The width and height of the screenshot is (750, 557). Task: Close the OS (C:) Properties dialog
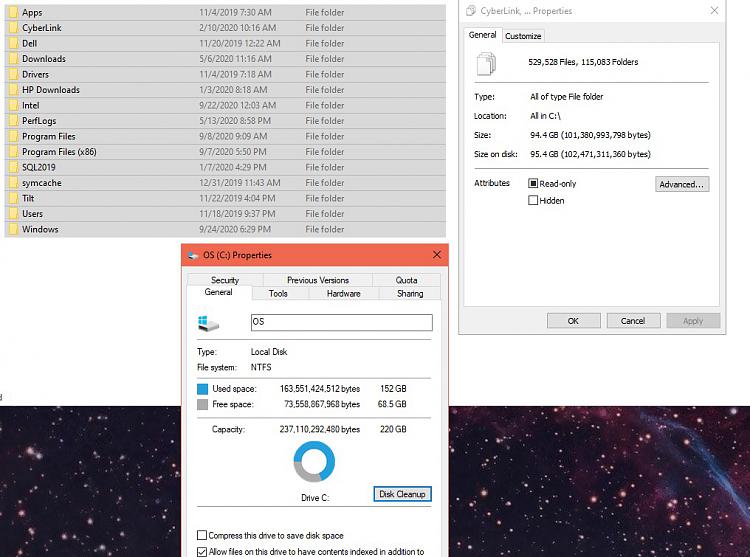[437, 255]
